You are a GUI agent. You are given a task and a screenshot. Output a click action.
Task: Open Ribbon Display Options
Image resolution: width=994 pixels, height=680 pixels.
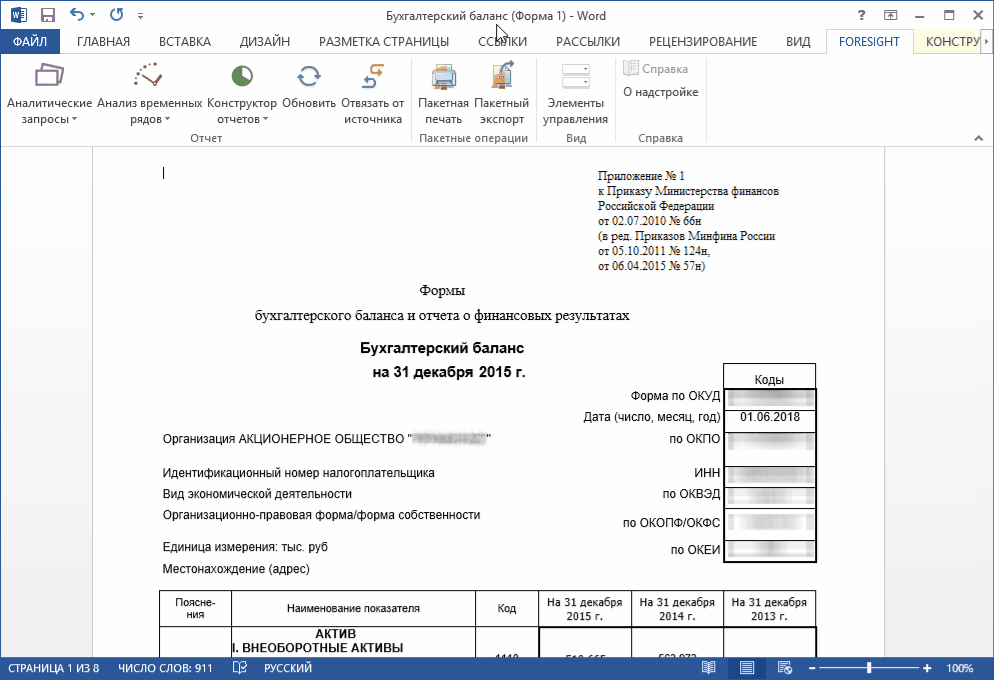coord(891,15)
